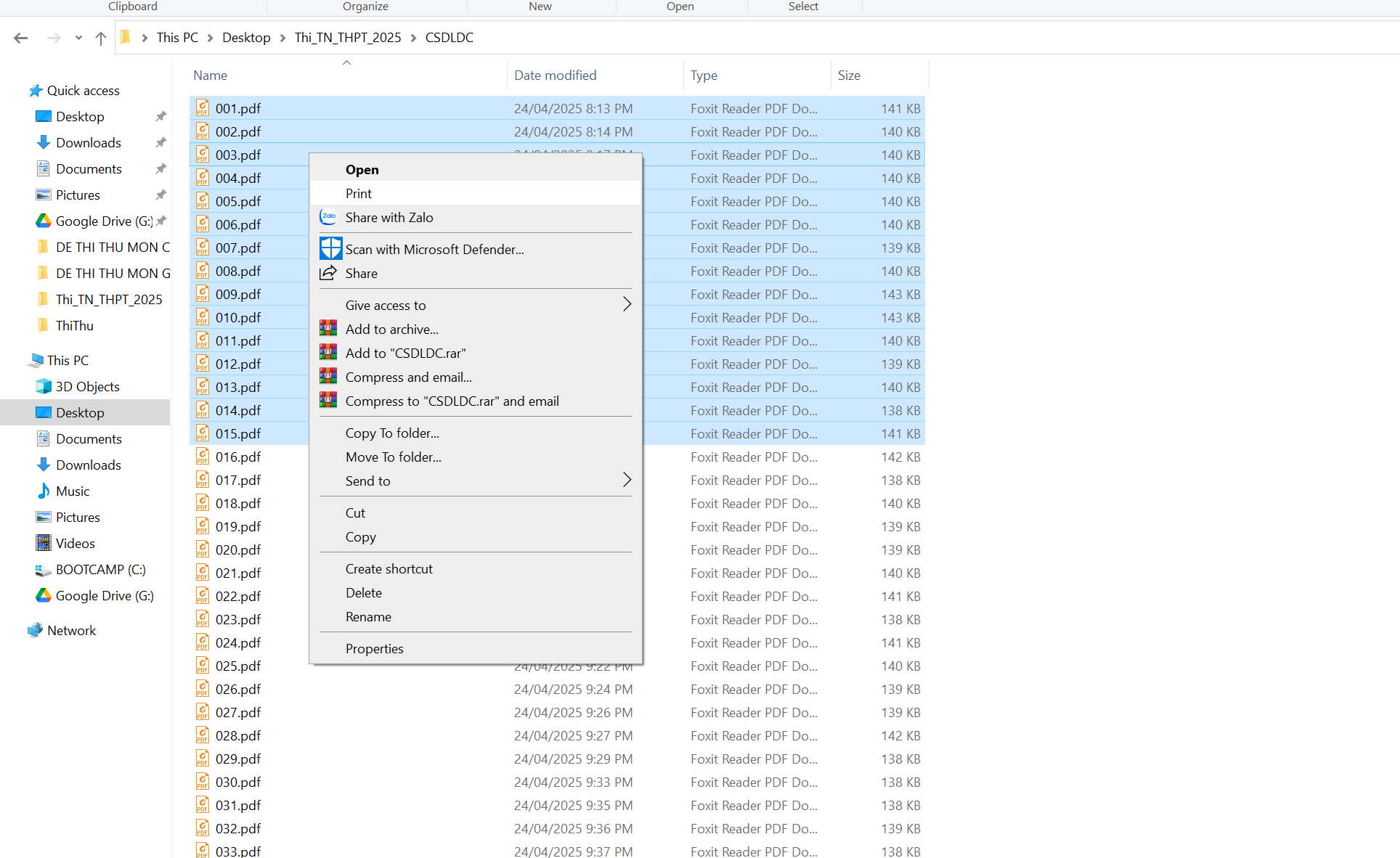This screenshot has width=1400, height=858.
Task: Choose Print from the context menu
Action: (359, 194)
